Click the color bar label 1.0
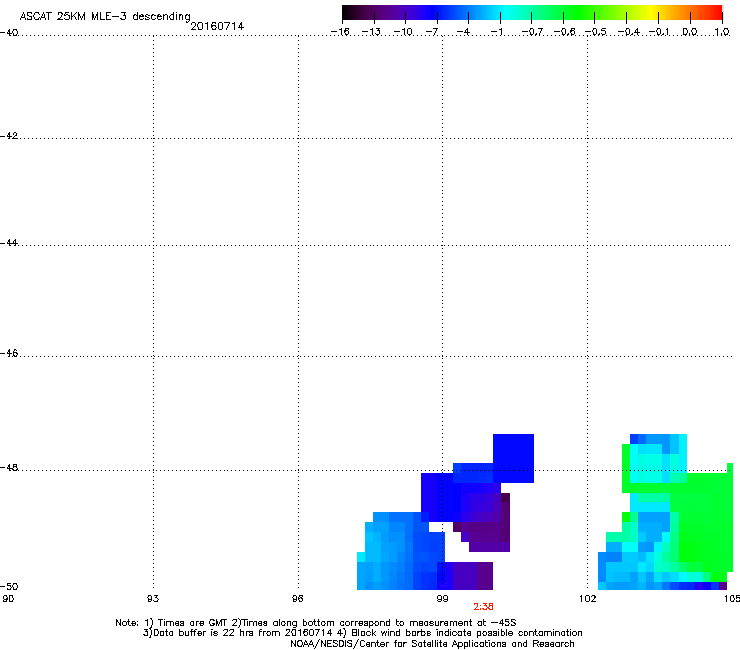 (722, 32)
